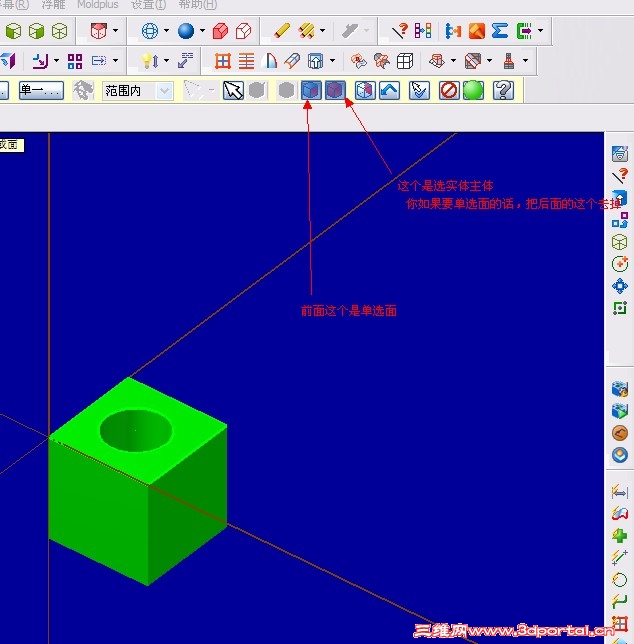Click the revolved surface arch icon
Viewport: 634px width, 644px height.
tap(269, 61)
